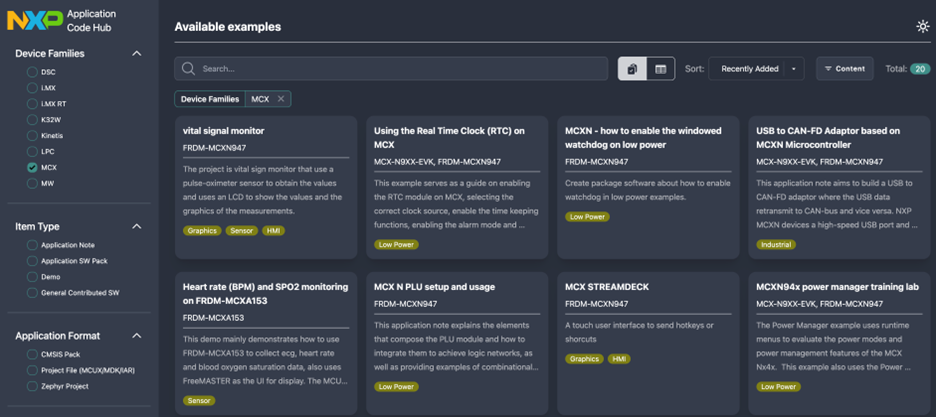Focus the Search input field
936x417 pixels.
[400, 69]
